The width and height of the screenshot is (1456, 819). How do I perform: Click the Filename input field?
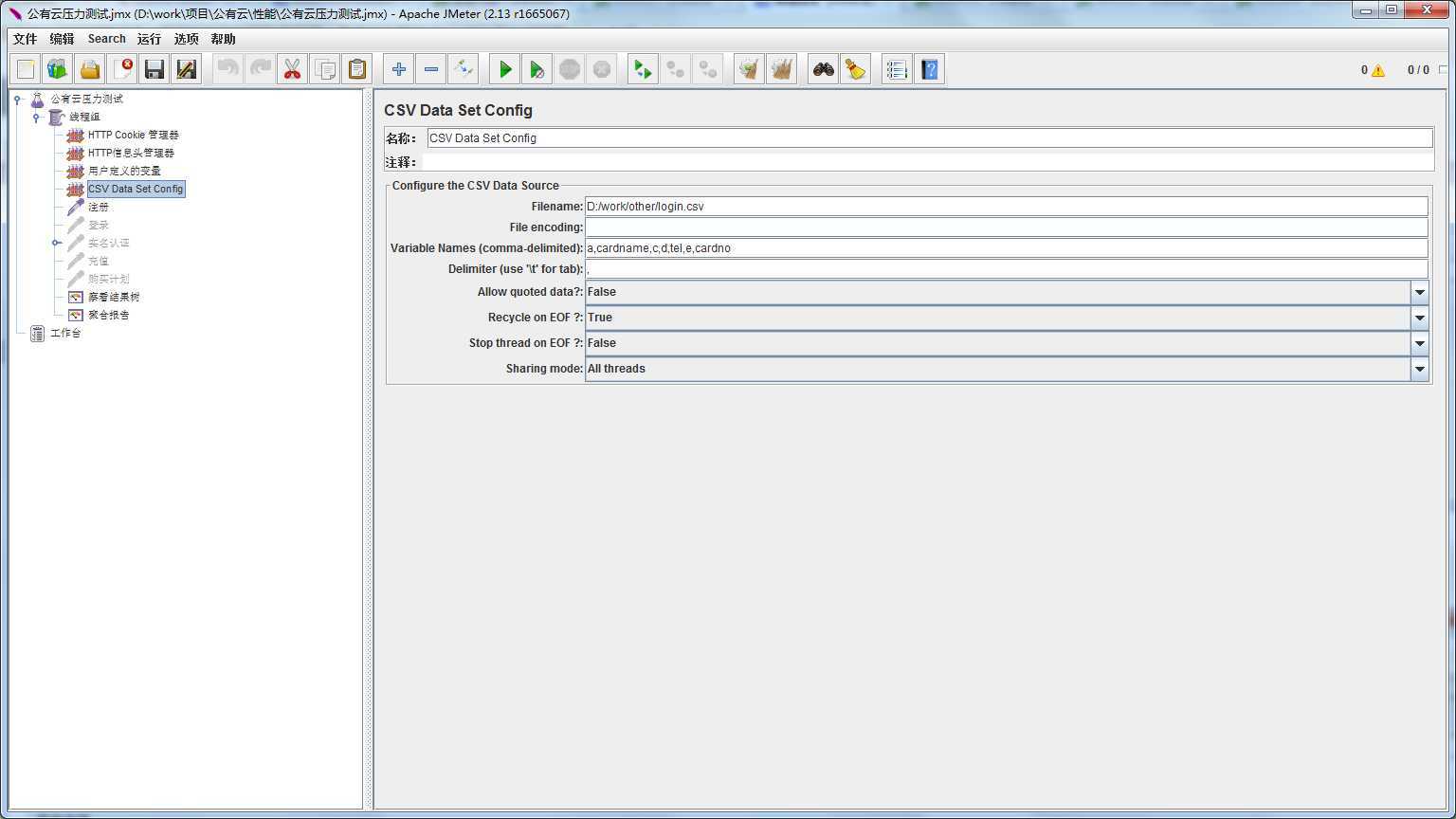tap(1007, 207)
